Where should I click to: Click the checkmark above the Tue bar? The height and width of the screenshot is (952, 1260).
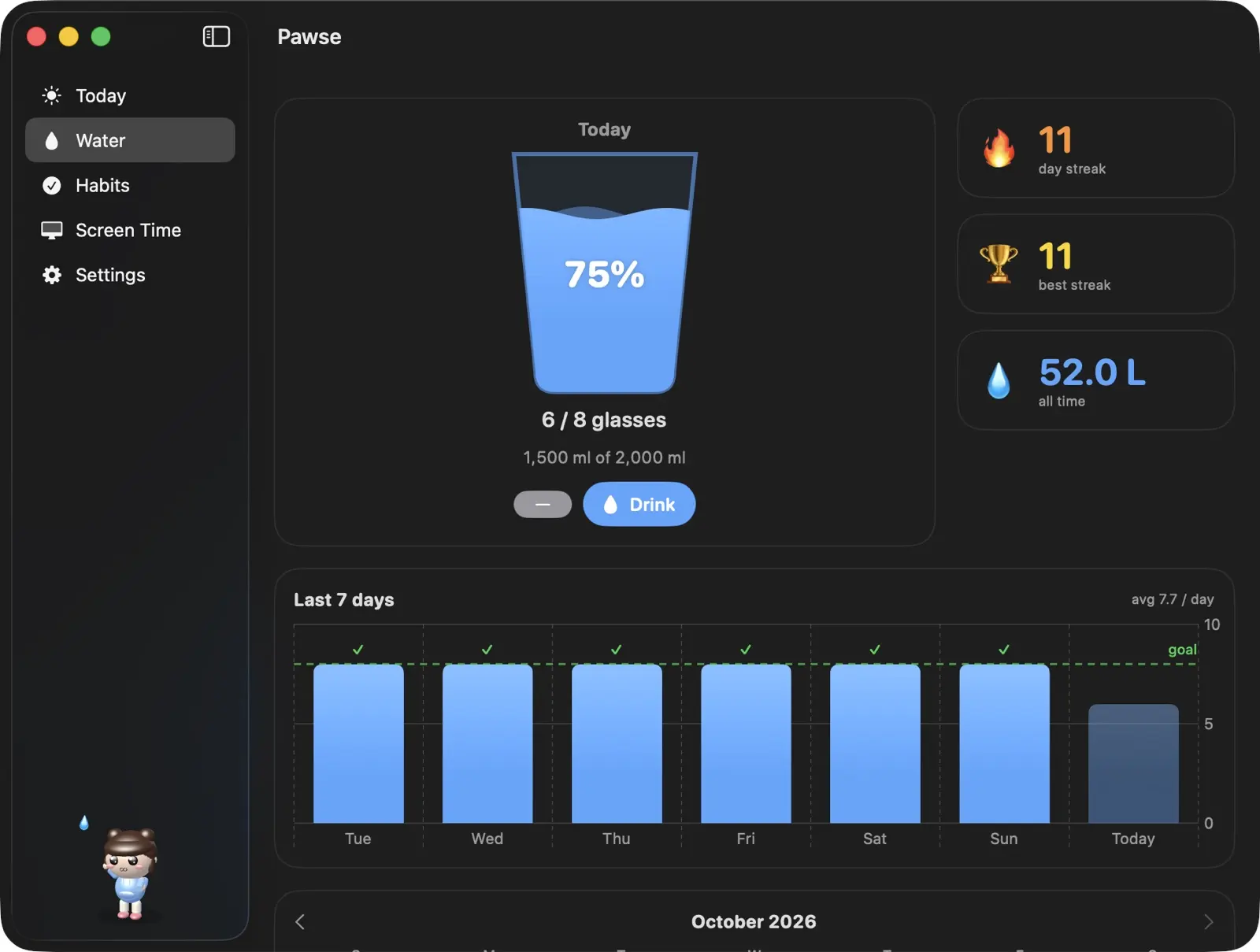coord(358,650)
